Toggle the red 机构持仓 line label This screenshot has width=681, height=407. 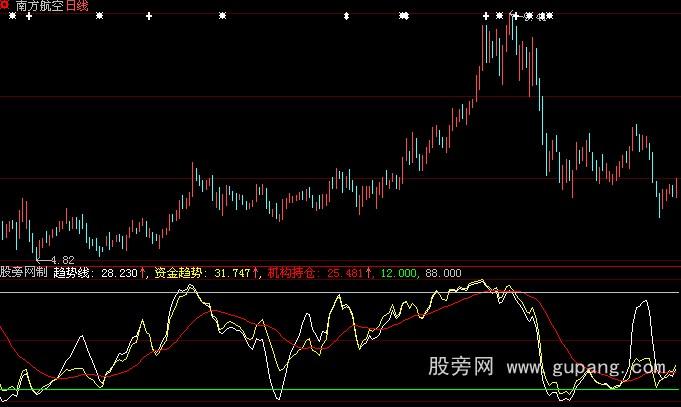294,271
